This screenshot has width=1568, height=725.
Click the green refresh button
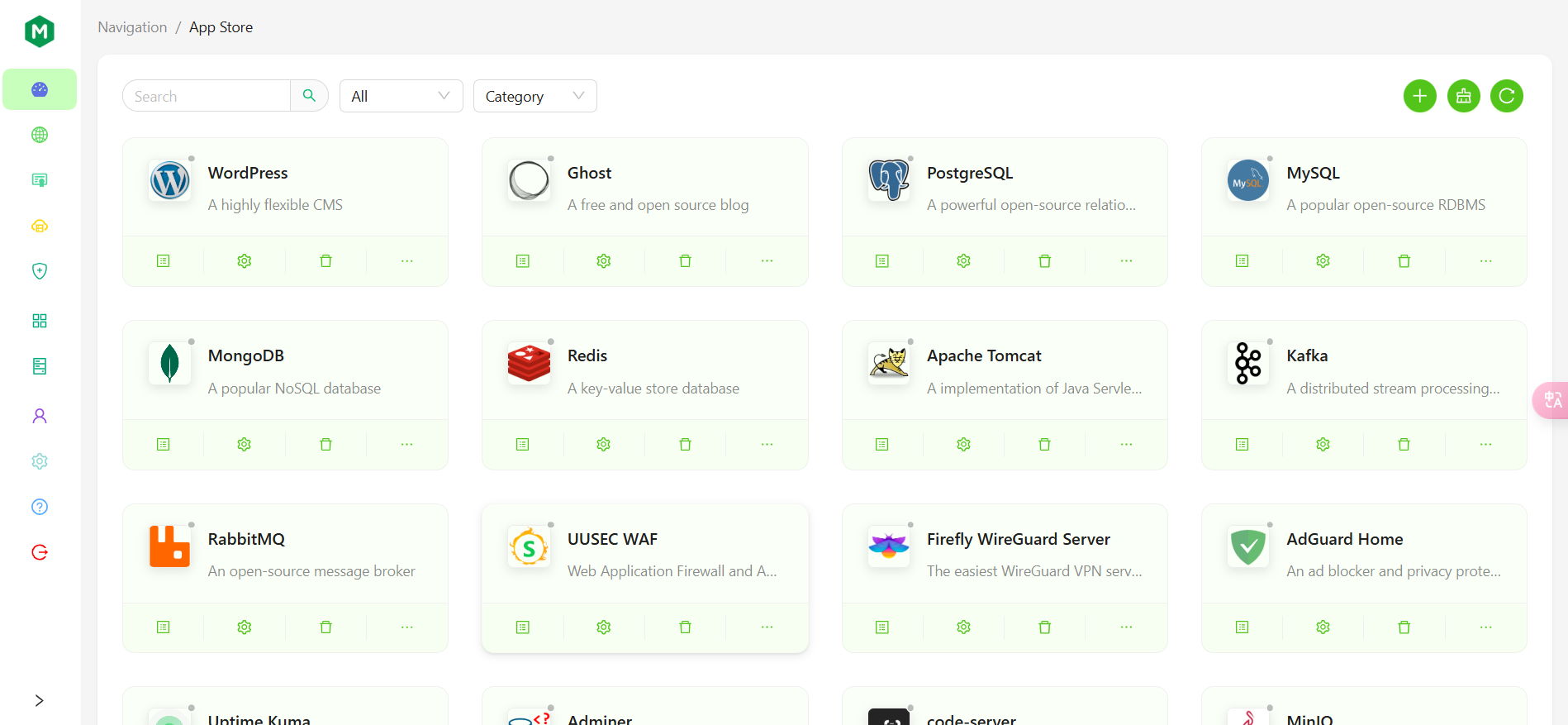1507,96
